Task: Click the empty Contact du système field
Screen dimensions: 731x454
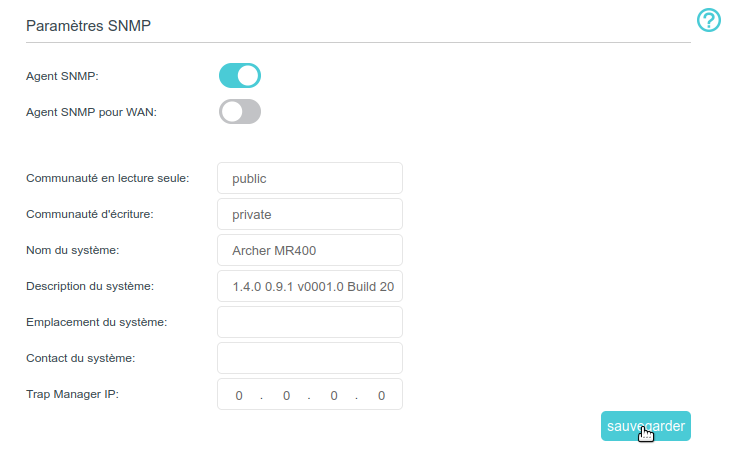Action: click(x=309, y=358)
